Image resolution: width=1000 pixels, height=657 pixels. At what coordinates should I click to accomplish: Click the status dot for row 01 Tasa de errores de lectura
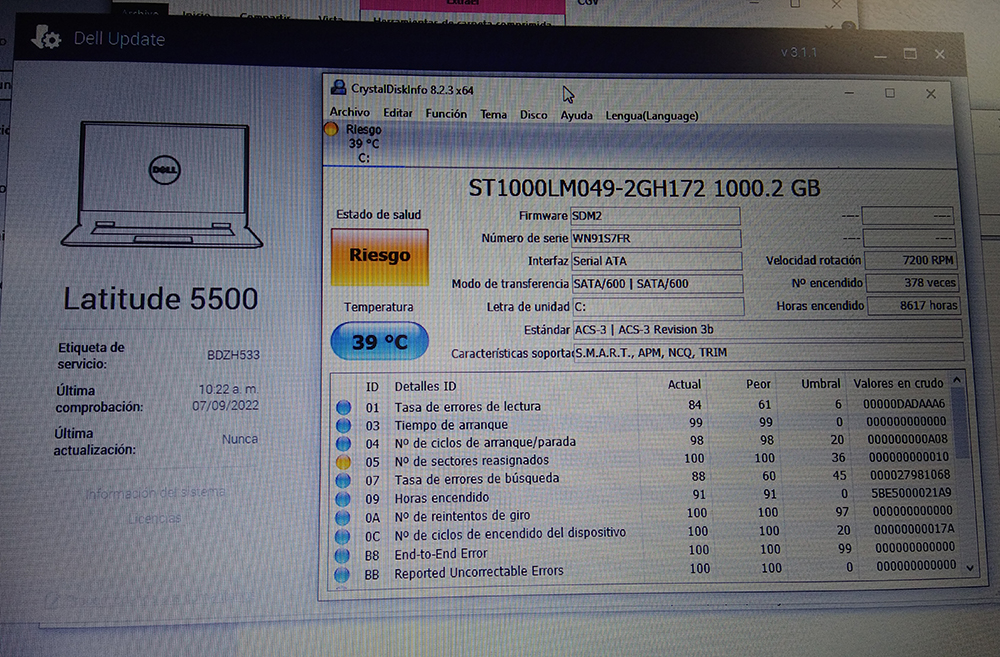343,407
